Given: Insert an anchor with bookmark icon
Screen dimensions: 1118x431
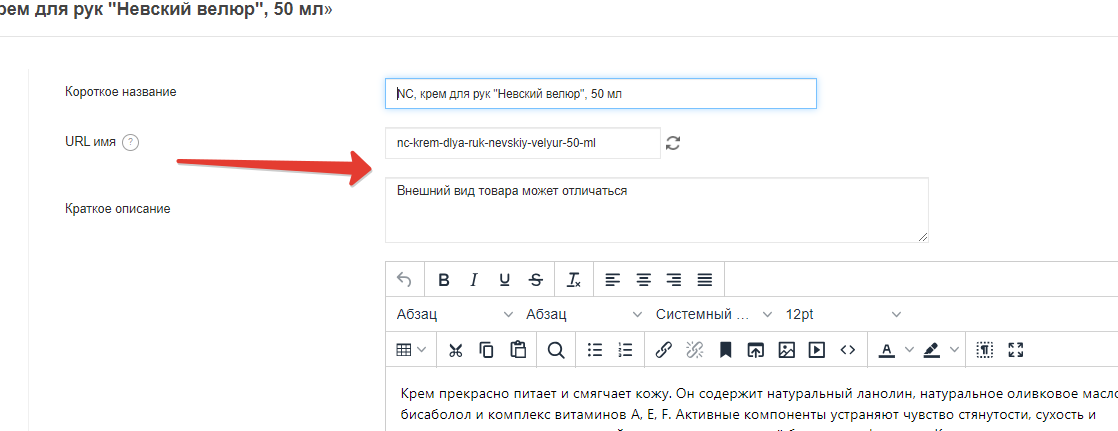Looking at the screenshot, I should coord(725,349).
